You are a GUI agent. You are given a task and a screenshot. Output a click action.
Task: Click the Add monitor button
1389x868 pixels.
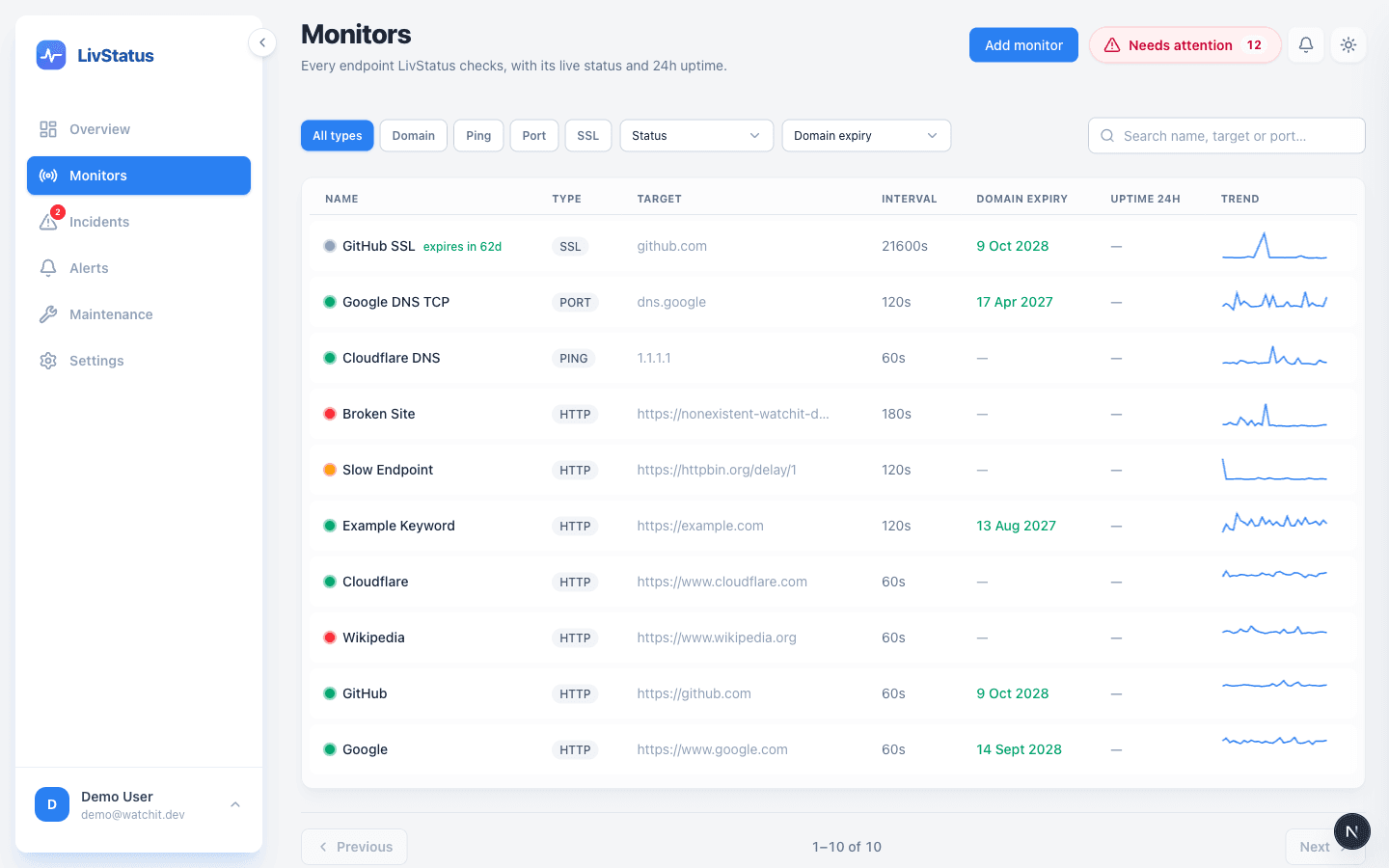pyautogui.click(x=1023, y=45)
